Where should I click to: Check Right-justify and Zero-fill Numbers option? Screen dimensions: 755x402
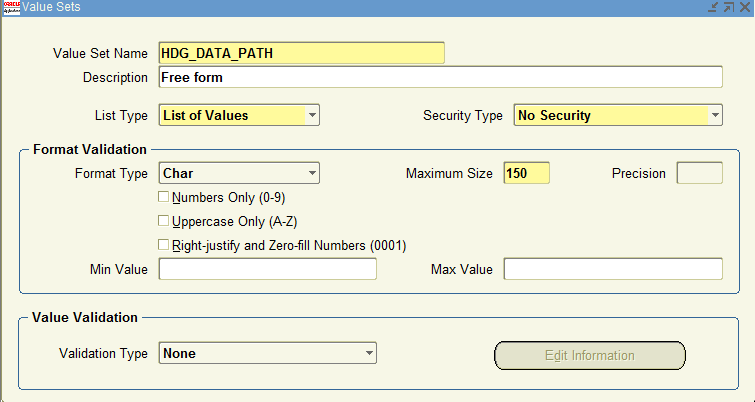pyautogui.click(x=164, y=245)
